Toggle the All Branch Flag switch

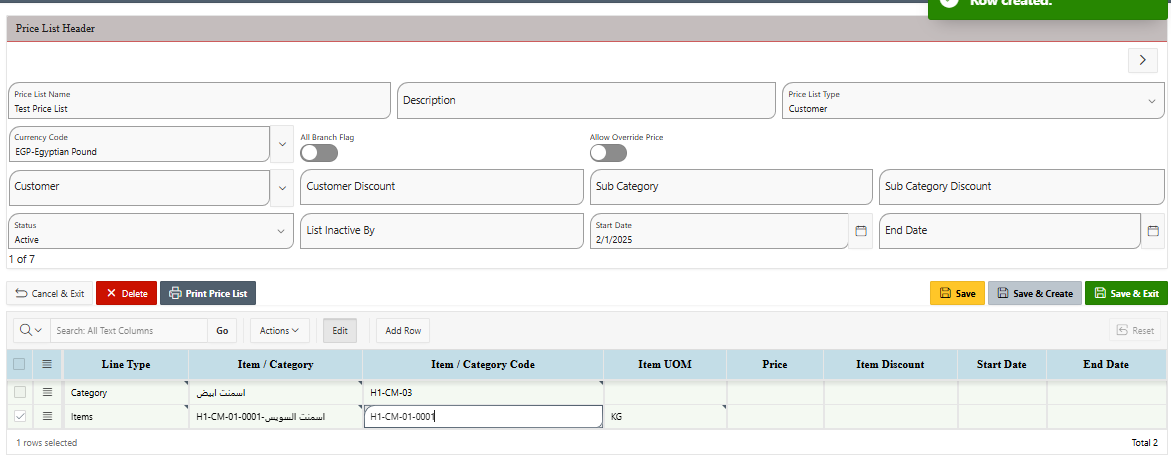coord(319,153)
